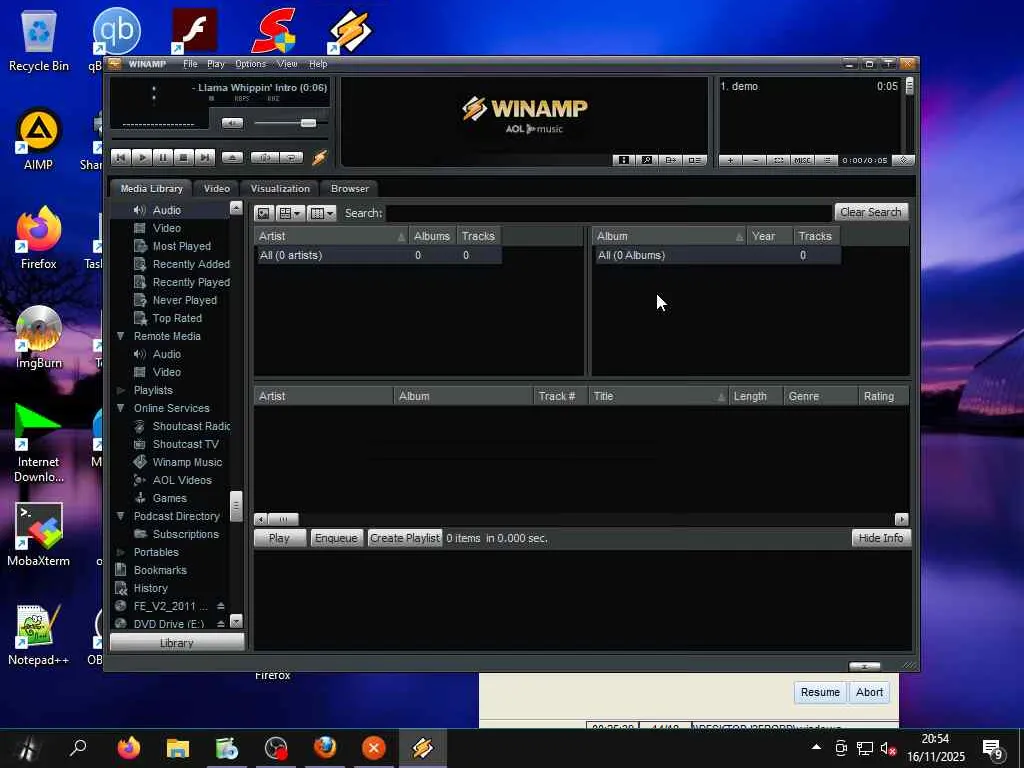Click the Clear Search button

[x=871, y=212]
